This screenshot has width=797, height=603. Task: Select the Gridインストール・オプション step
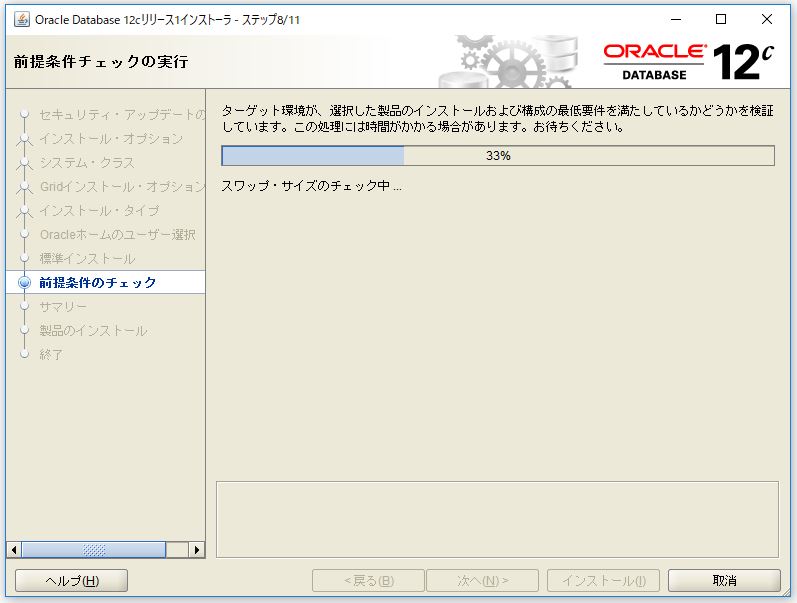pos(122,187)
